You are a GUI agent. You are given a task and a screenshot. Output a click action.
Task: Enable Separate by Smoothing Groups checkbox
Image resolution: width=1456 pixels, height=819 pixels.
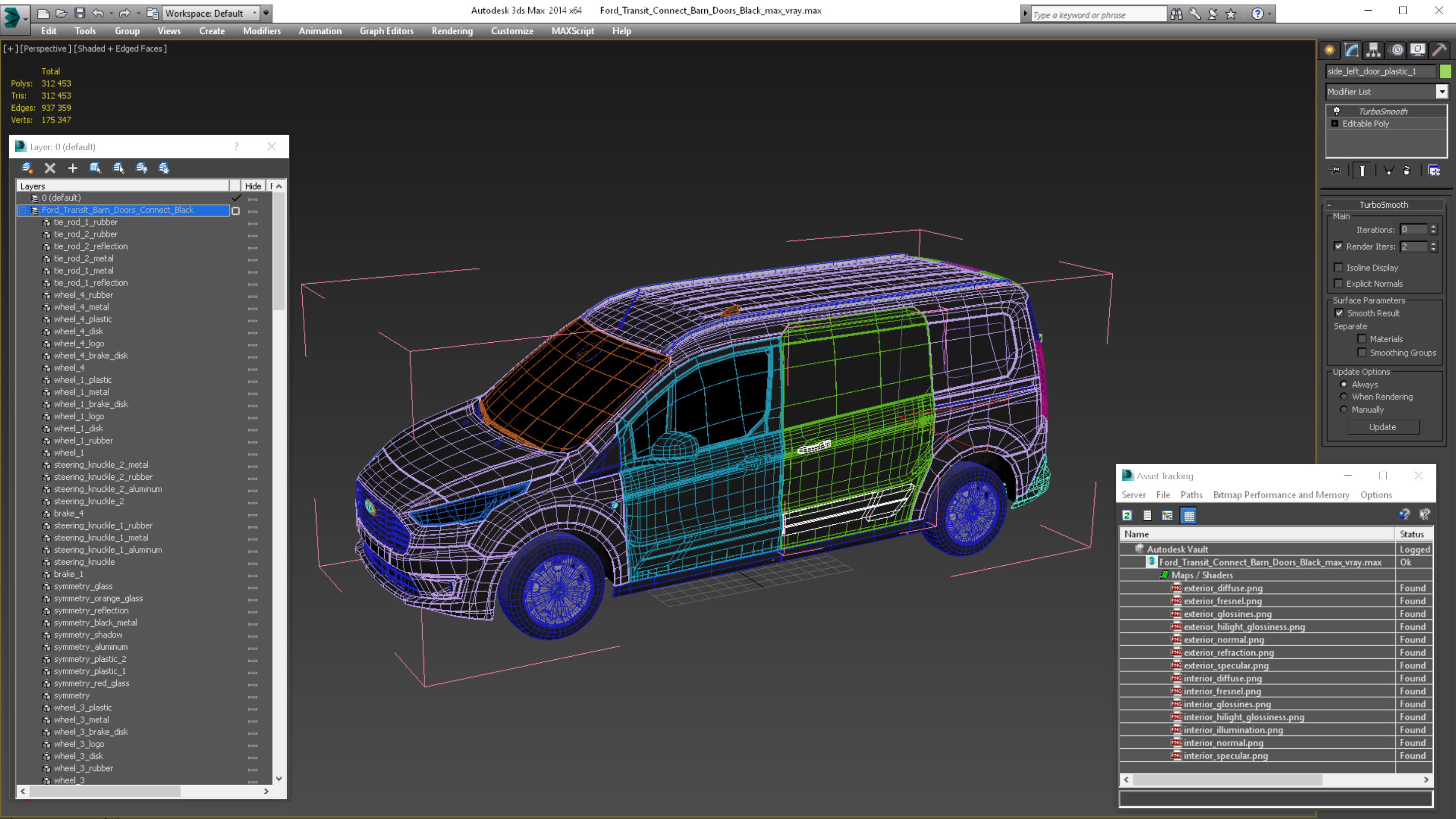click(1362, 353)
